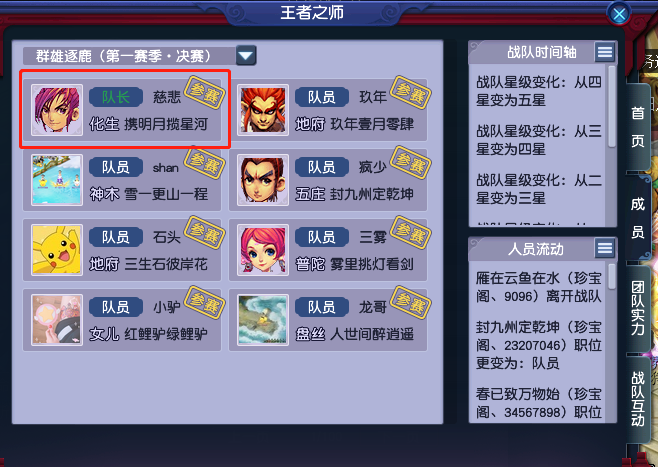Expand the 群雄逐鹿 season dropdown arrow

246,55
